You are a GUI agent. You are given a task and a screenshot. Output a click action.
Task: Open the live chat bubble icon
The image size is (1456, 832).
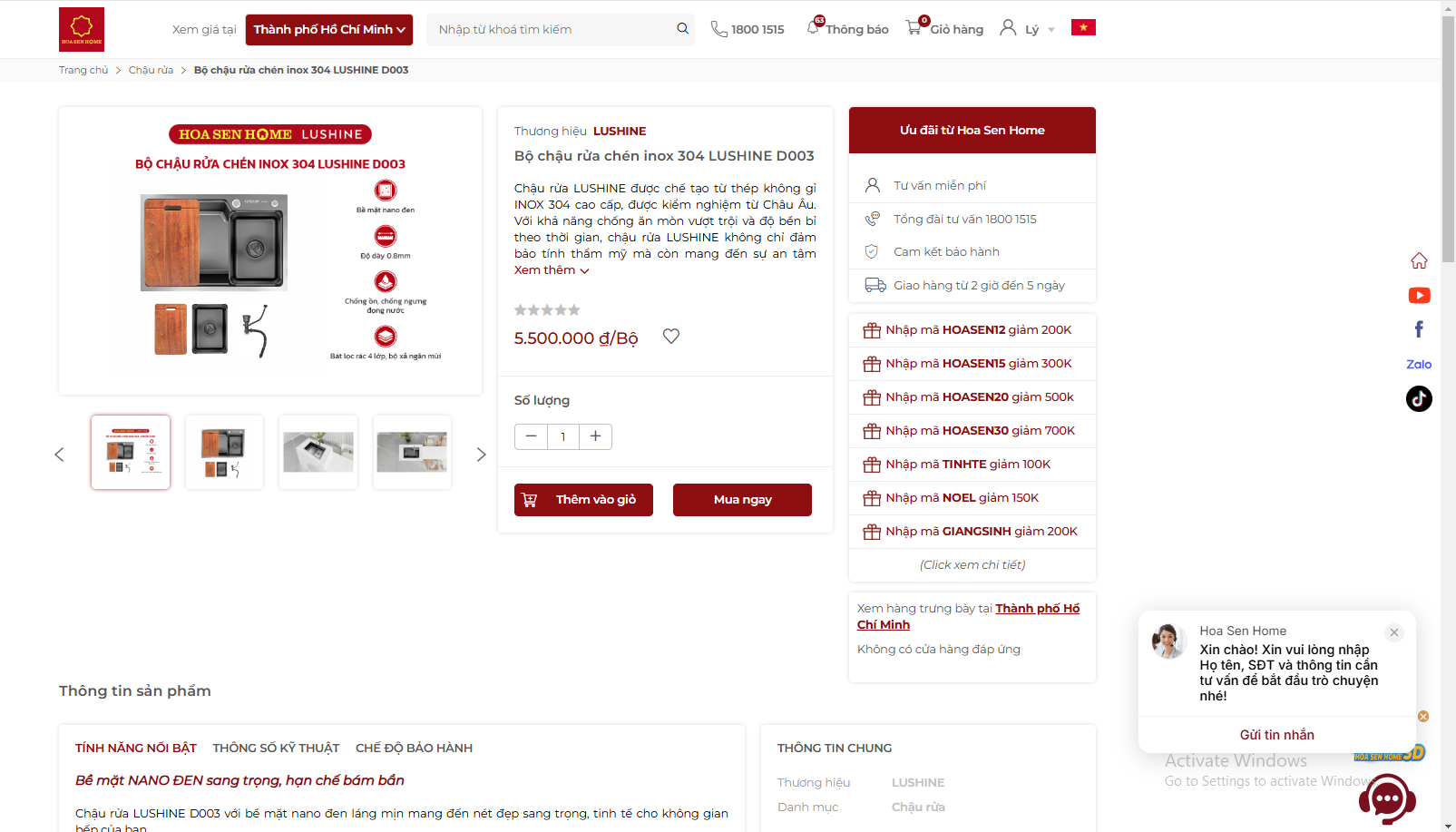pos(1387,798)
